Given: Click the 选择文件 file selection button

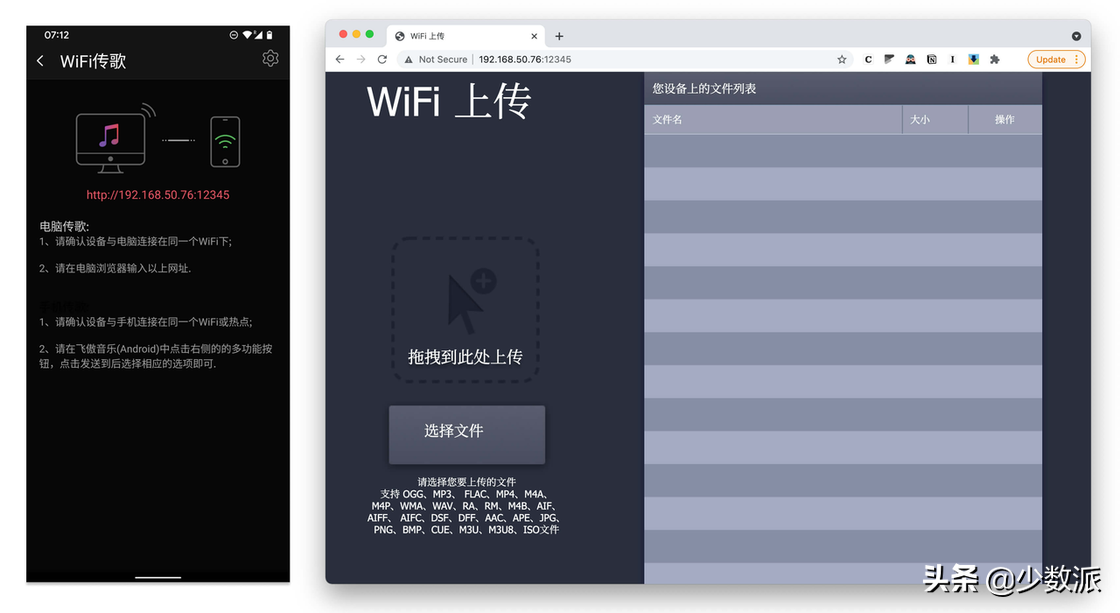Looking at the screenshot, I should coord(466,434).
